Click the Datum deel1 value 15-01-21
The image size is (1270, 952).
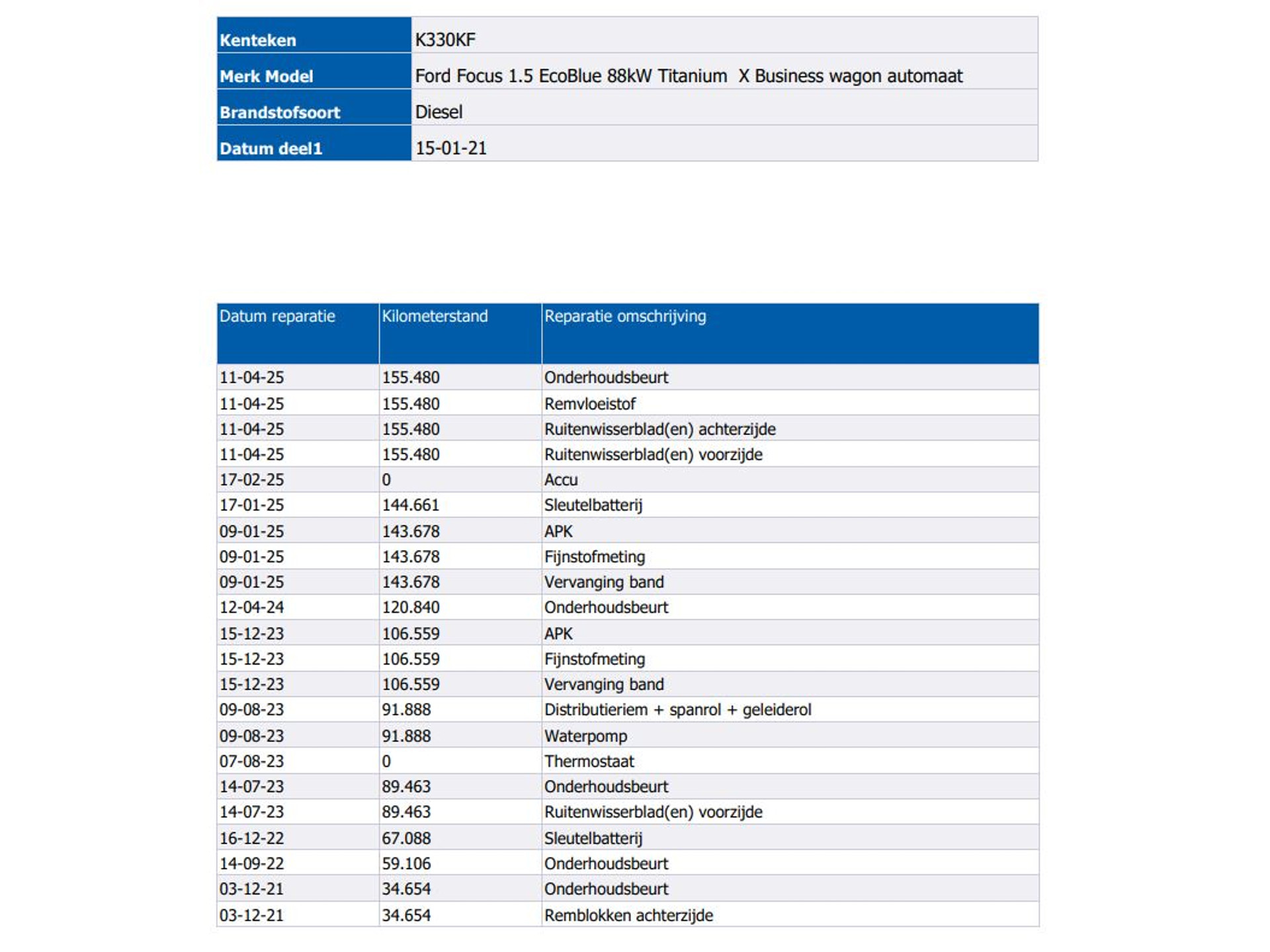450,148
